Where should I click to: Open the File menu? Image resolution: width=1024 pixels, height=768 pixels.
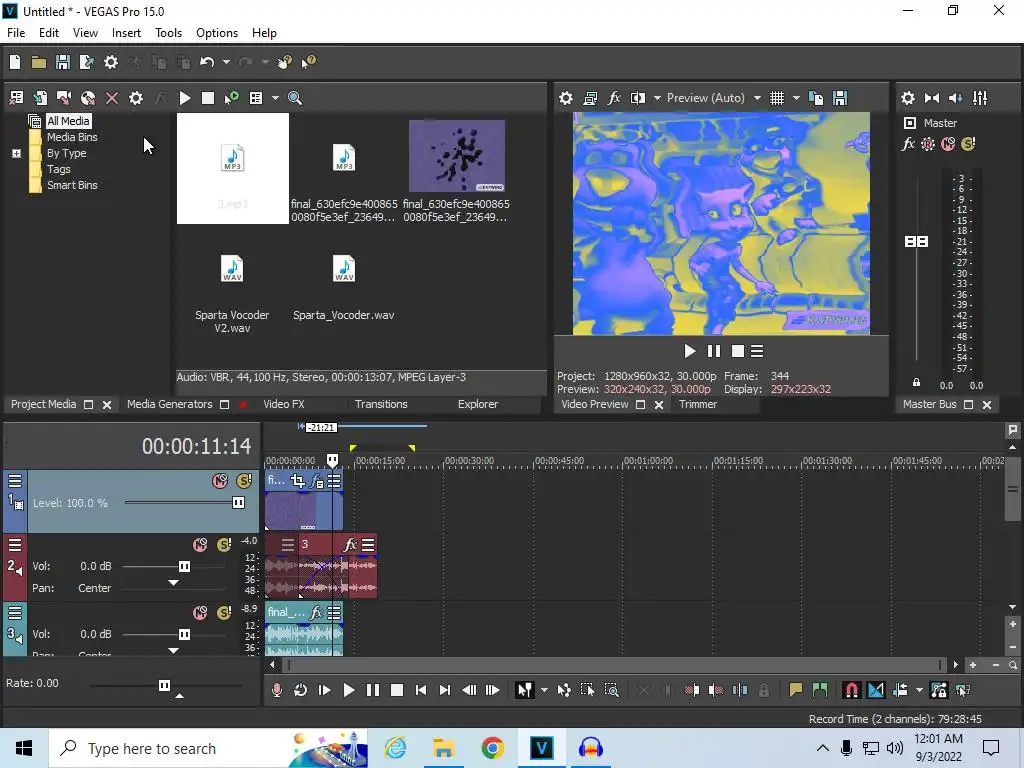pos(16,33)
